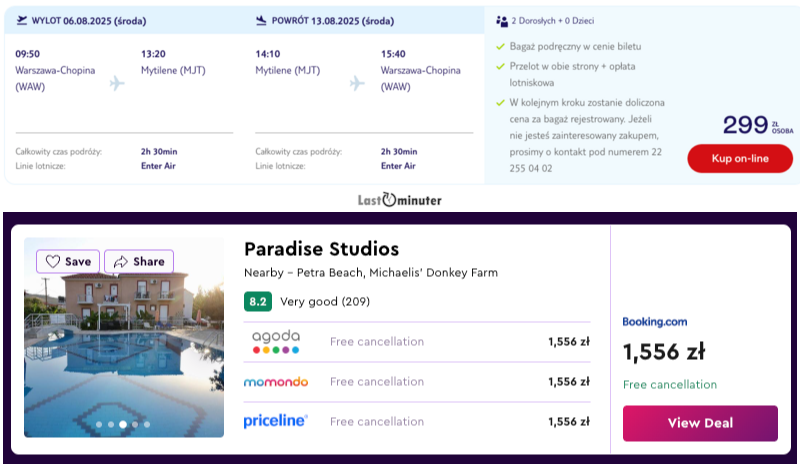Click priceline Free cancellation text
The image size is (800, 464).
pyautogui.click(x=377, y=422)
